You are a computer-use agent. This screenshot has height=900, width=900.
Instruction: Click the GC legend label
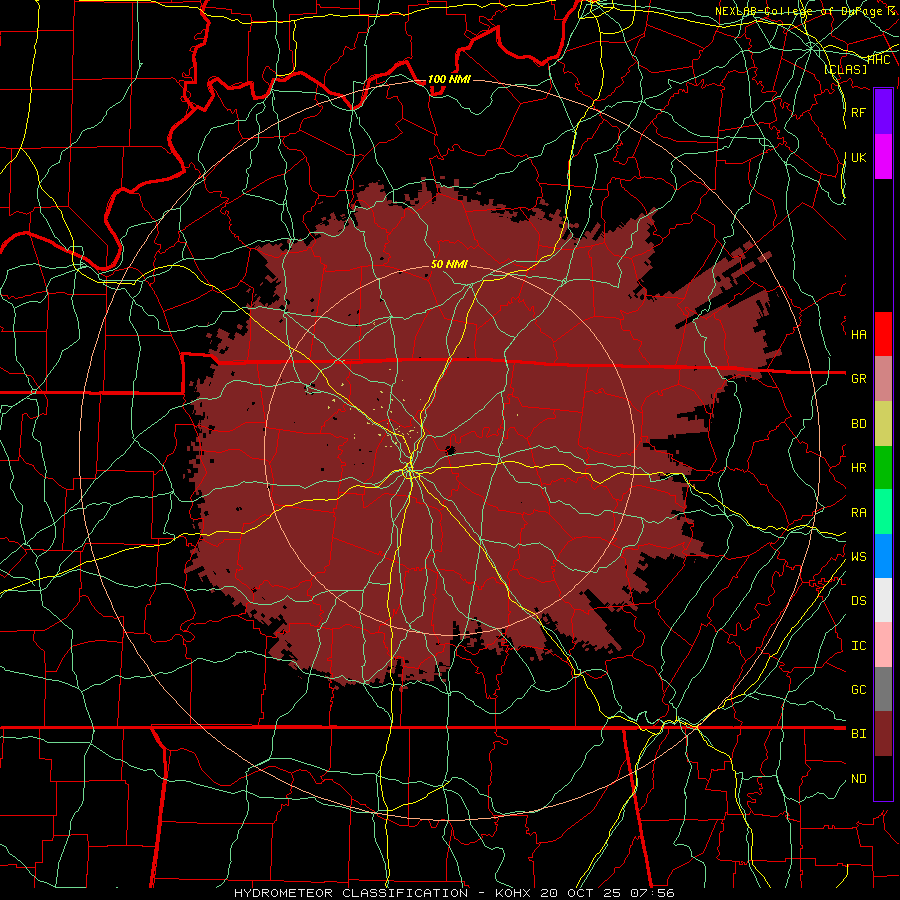pyautogui.click(x=858, y=690)
